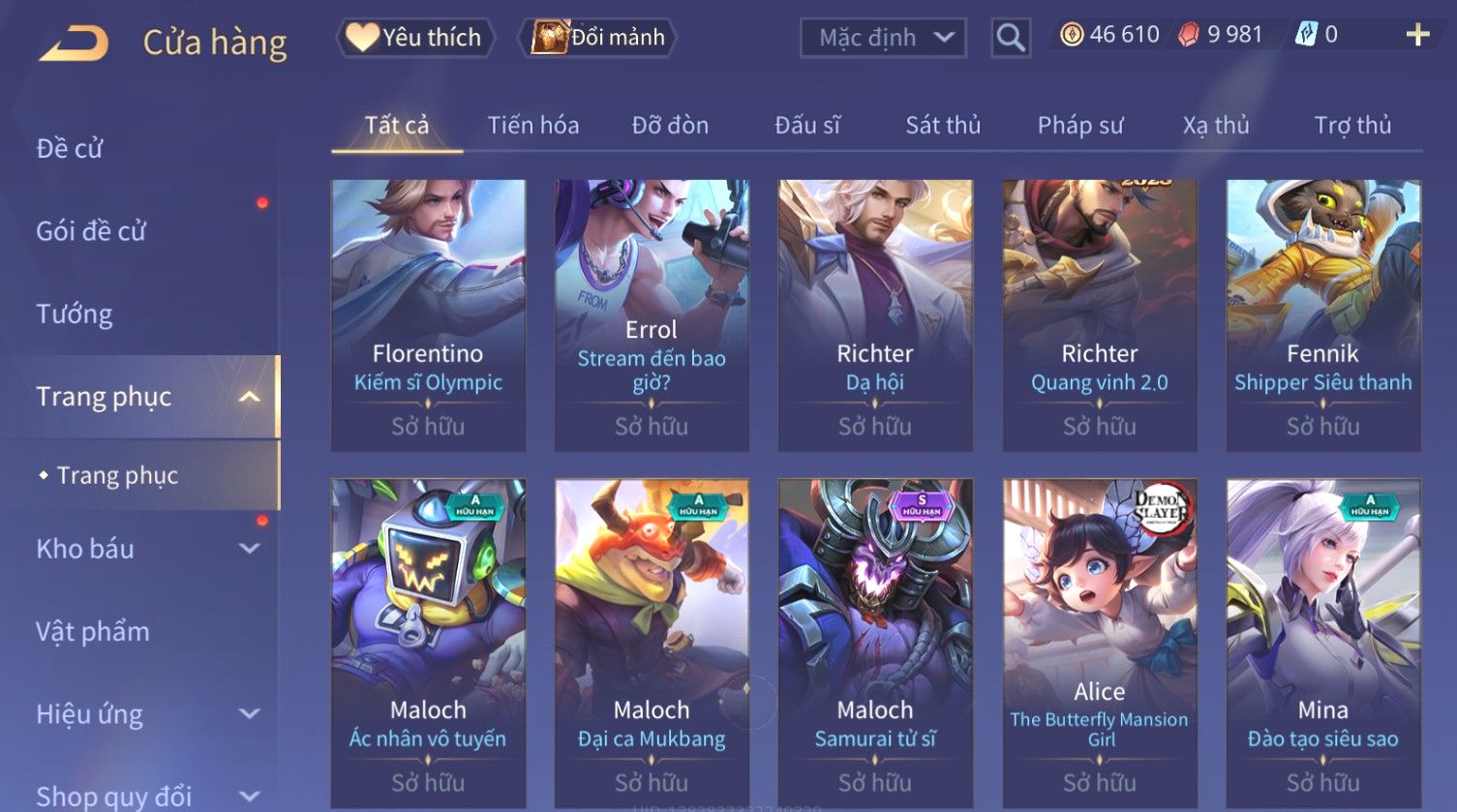
Task: Switch to the Sát thủ tab
Action: (943, 125)
